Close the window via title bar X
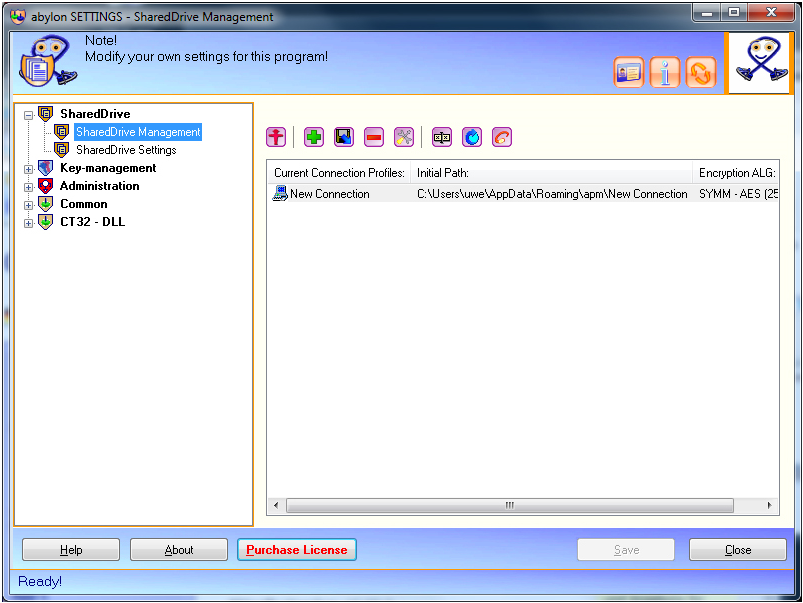803x603 pixels. click(x=771, y=12)
